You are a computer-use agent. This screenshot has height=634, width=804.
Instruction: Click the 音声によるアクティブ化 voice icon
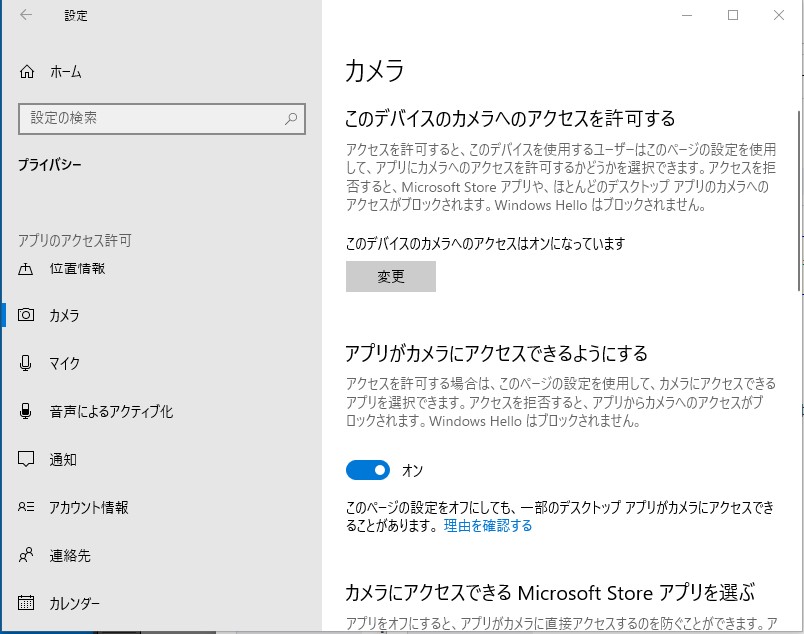pos(25,411)
